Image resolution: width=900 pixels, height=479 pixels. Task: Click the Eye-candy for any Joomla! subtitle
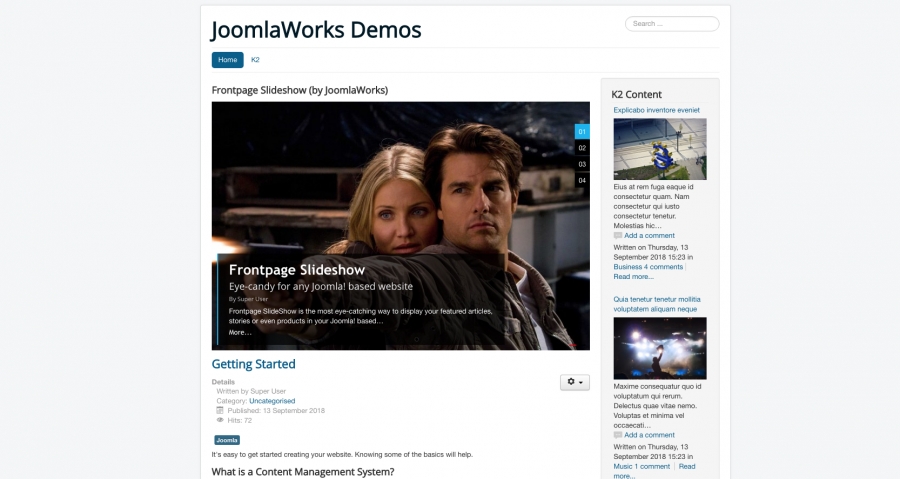pos(321,286)
